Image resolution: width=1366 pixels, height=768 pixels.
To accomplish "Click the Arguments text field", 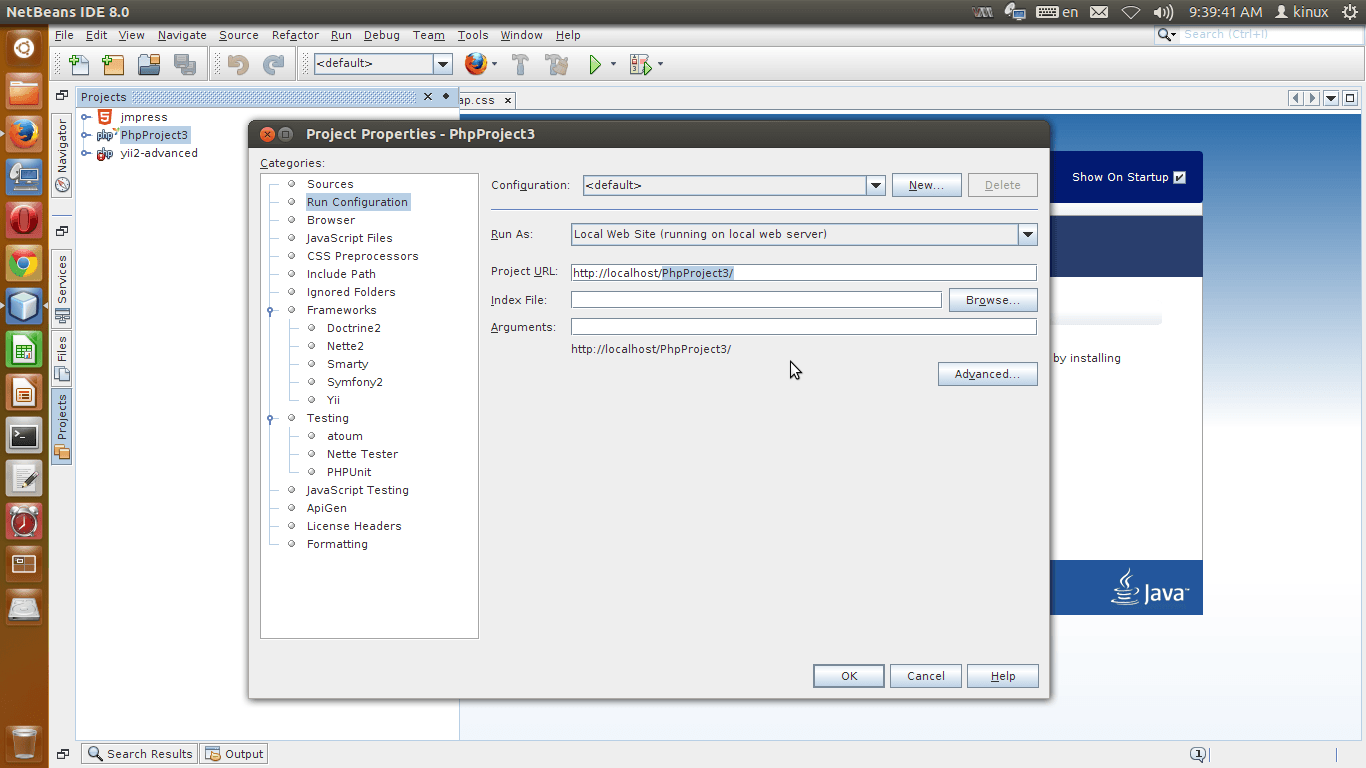I will click(x=804, y=327).
